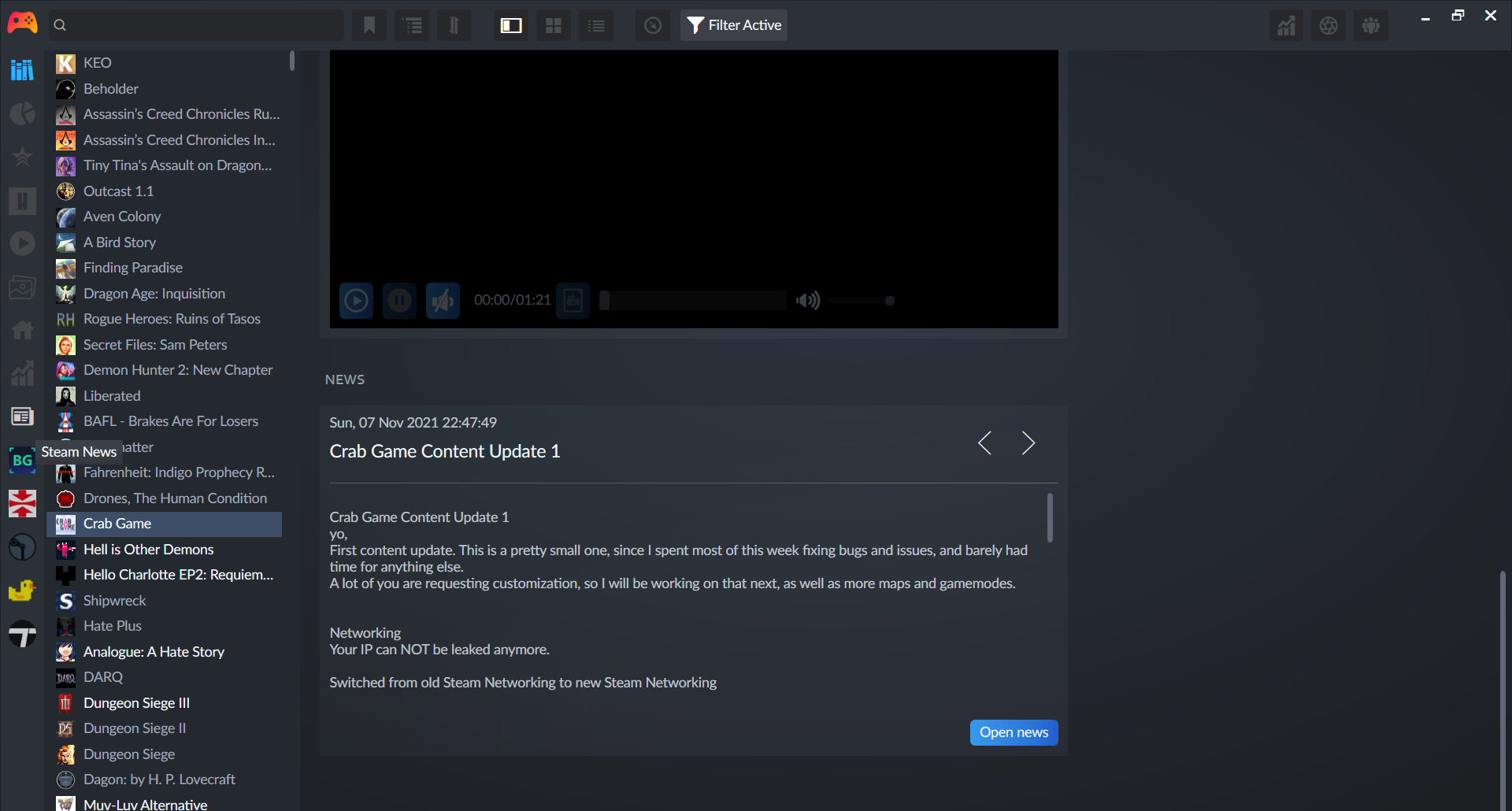Switch to Grid view
Screen dimensions: 1512x811
[554, 25]
